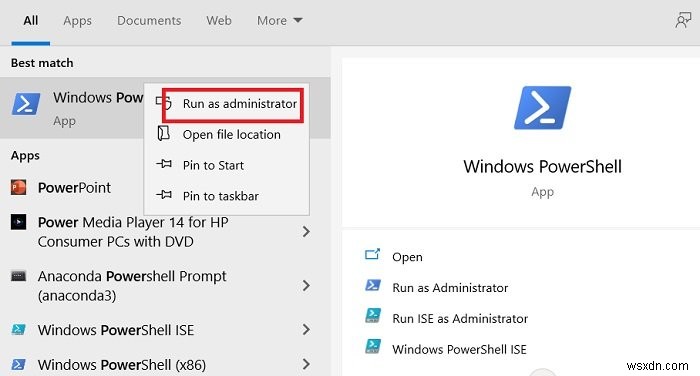This screenshot has height=376, width=700.
Task: Open the feedback icon at top right
Action: pyautogui.click(x=683, y=21)
